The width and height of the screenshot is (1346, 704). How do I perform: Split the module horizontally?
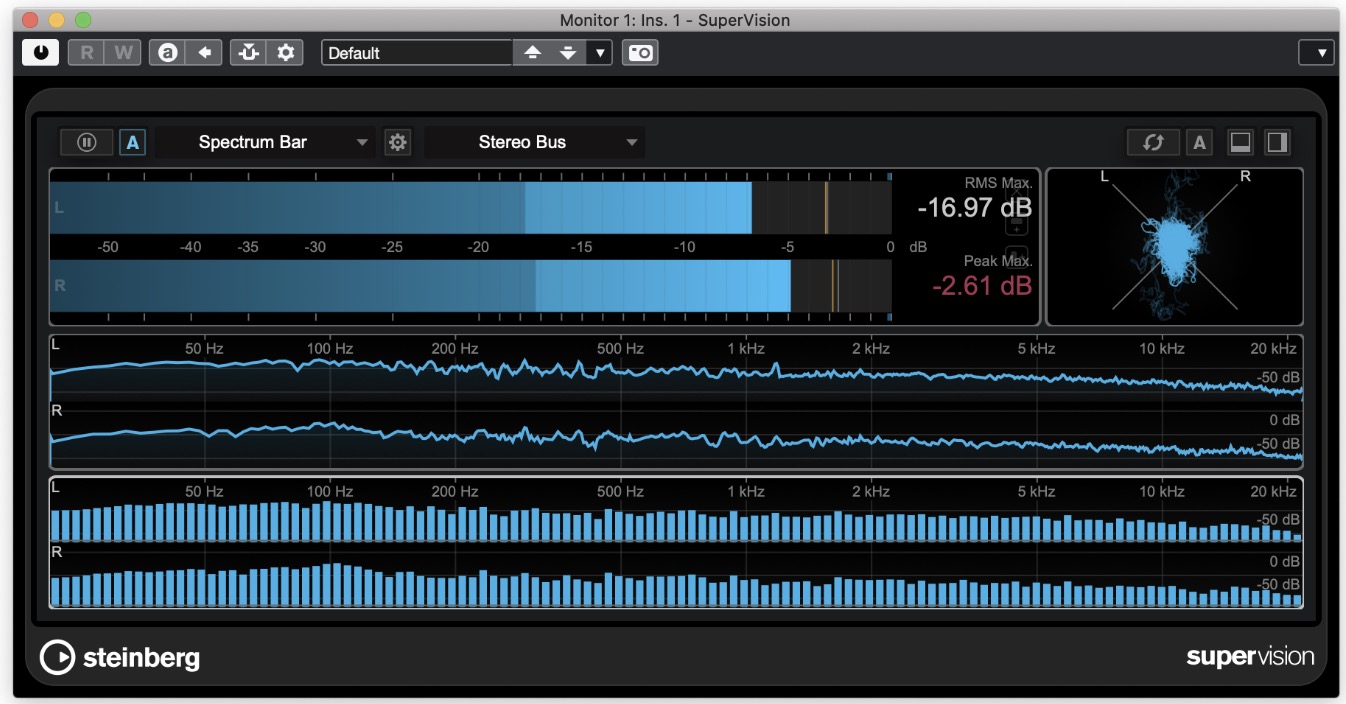click(x=1241, y=143)
